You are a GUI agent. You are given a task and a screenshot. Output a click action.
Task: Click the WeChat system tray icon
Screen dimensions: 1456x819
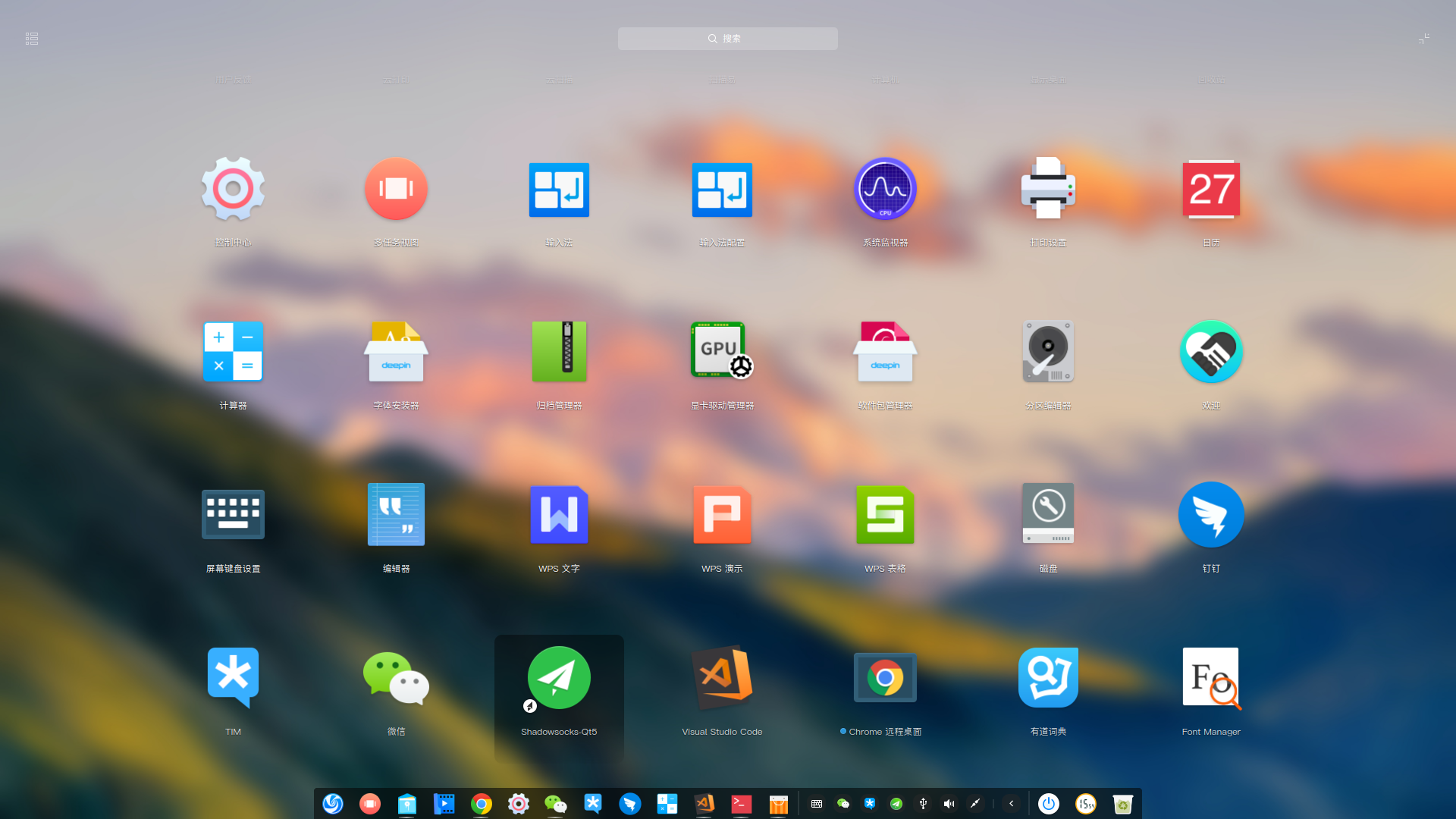843,804
